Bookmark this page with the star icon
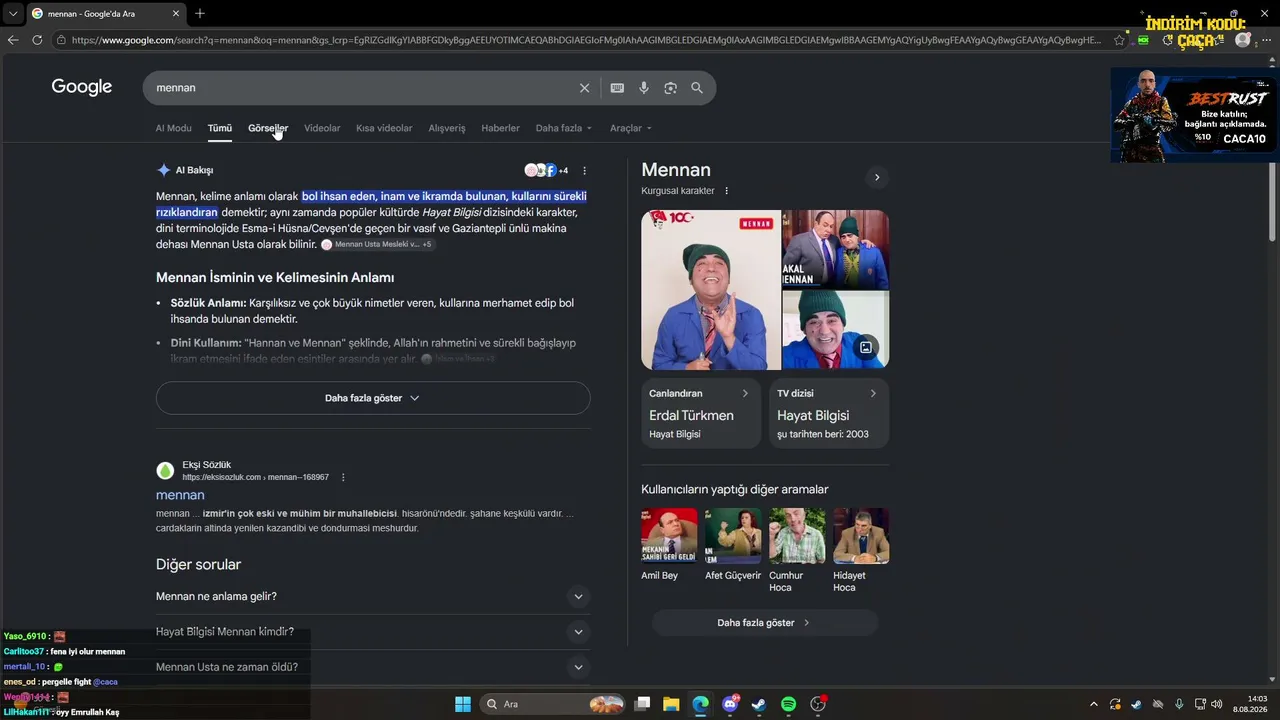1280x720 pixels. [x=1119, y=40]
